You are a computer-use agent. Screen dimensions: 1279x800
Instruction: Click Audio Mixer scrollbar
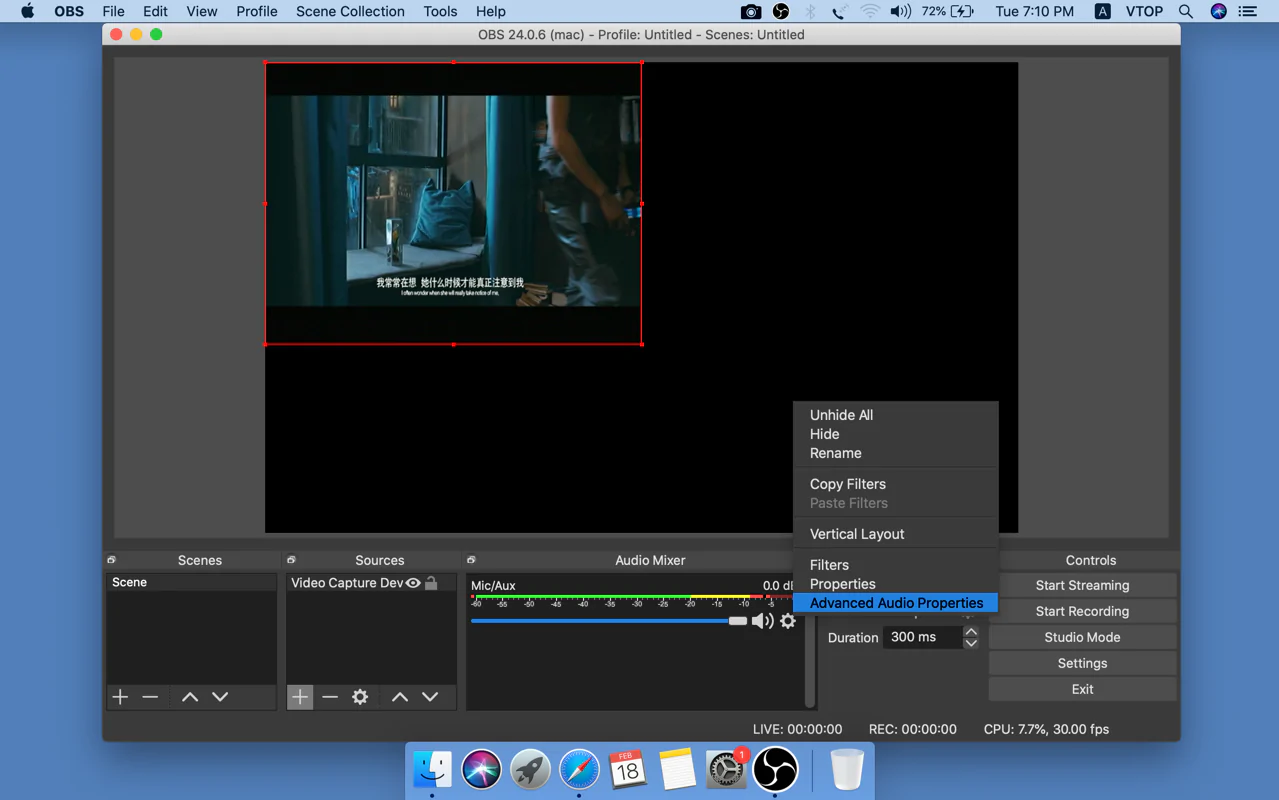tap(810, 640)
